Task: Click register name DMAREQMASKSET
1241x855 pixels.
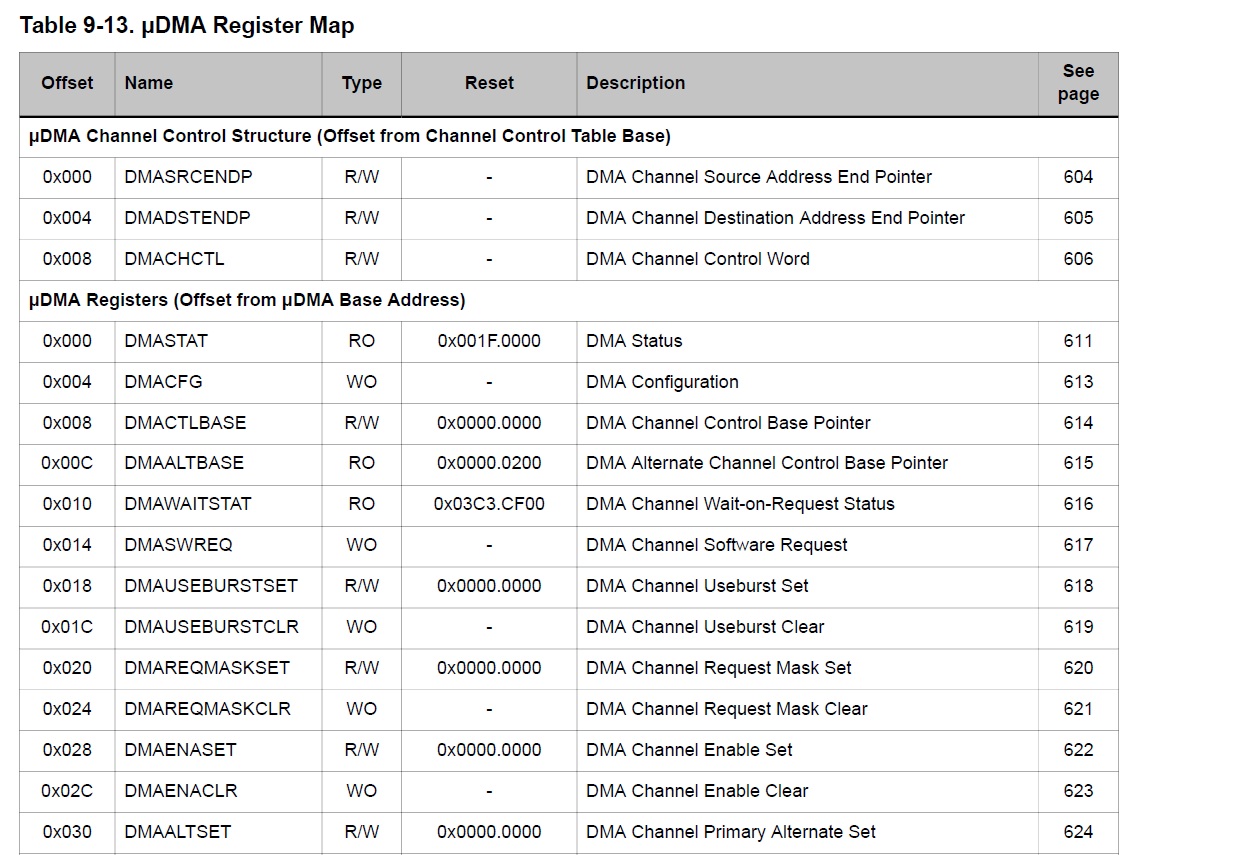Action: click(207, 668)
